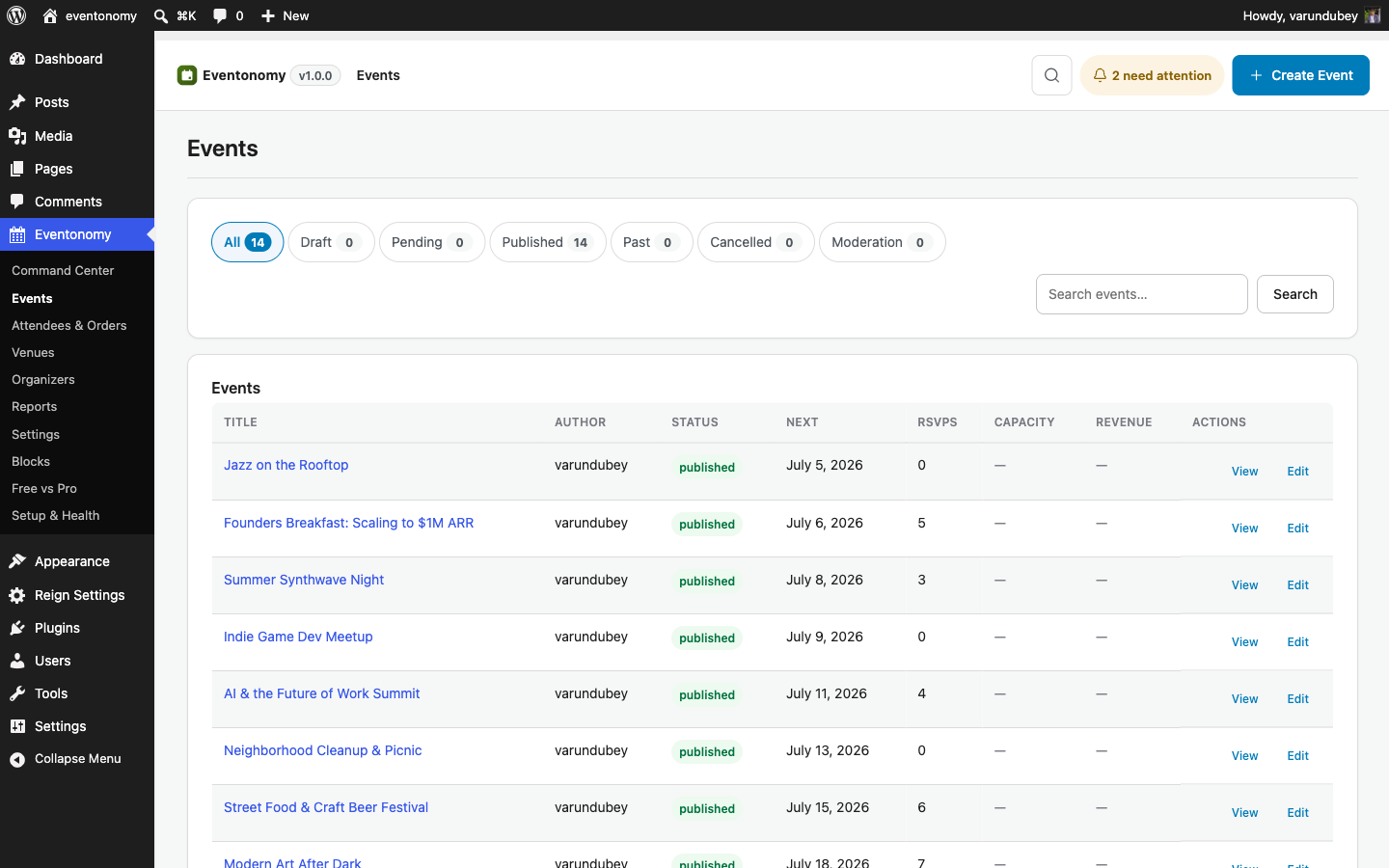This screenshot has height=868, width=1389.
Task: Click the July 11, 2026 date cell
Action: point(826,693)
